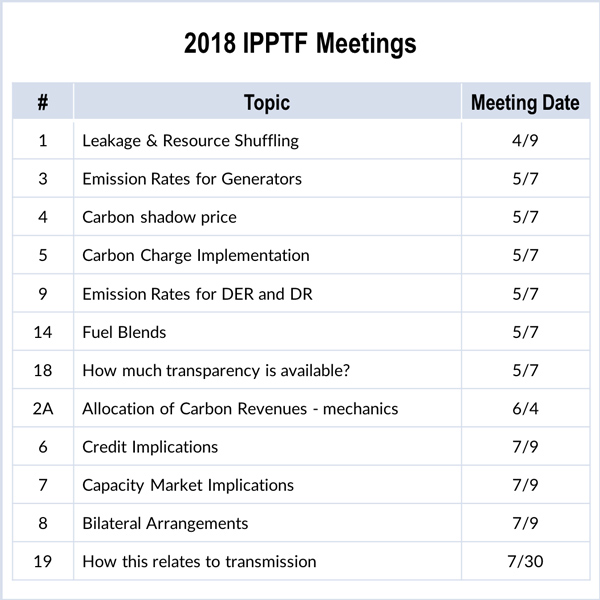Viewport: 600px width, 600px height.
Task: Select the 4/9 meeting date cell
Action: click(x=525, y=141)
